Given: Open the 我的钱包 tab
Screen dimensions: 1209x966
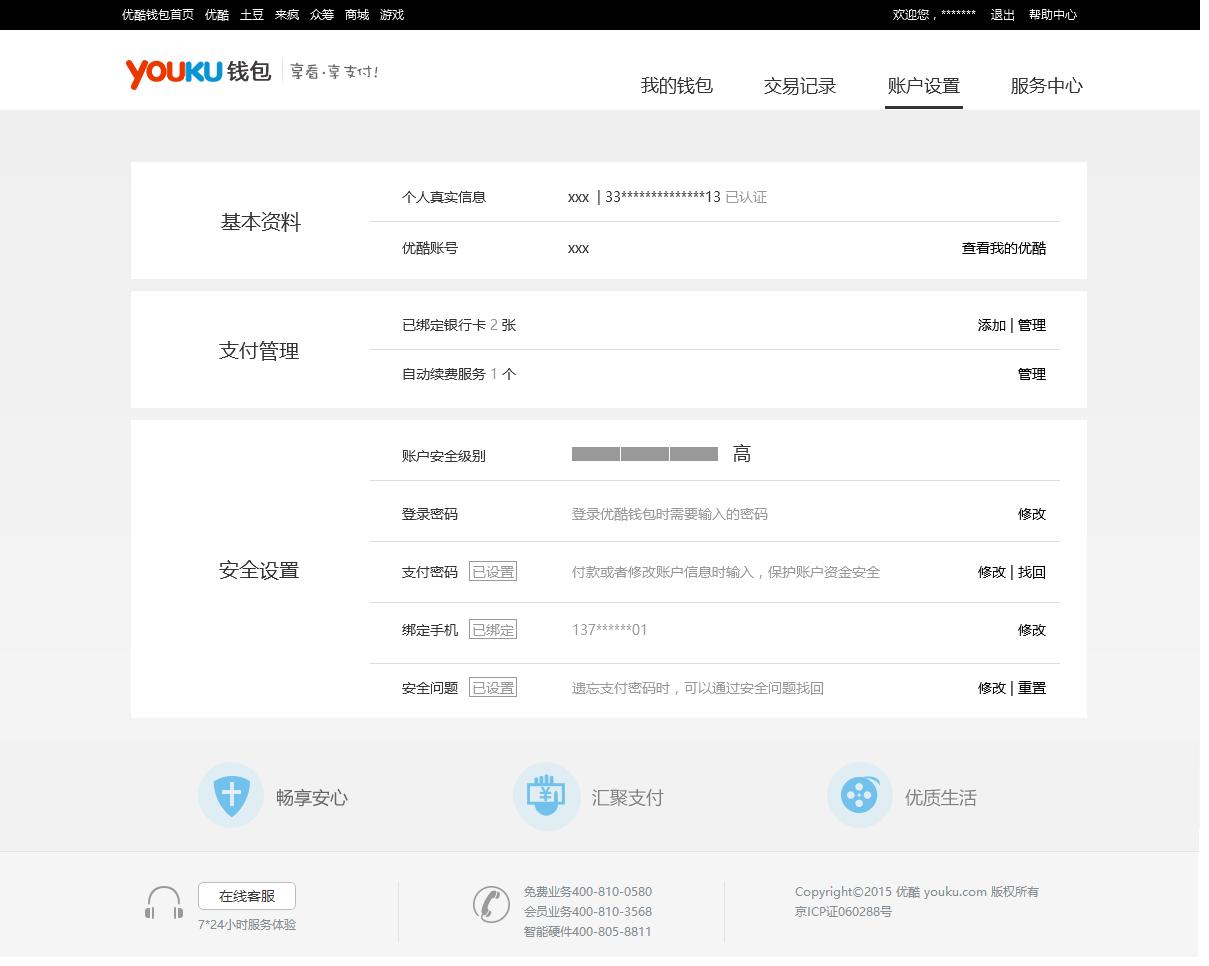Looking at the screenshot, I should [x=676, y=86].
